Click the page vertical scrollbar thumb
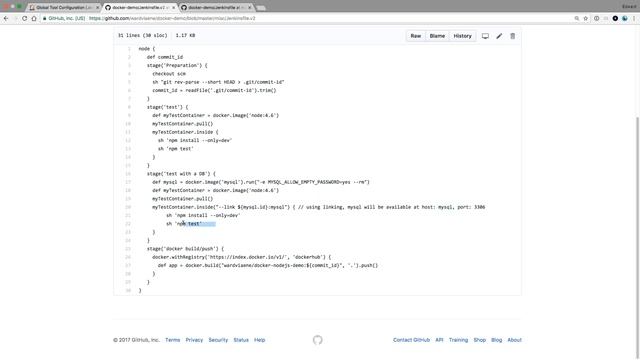 [637, 237]
